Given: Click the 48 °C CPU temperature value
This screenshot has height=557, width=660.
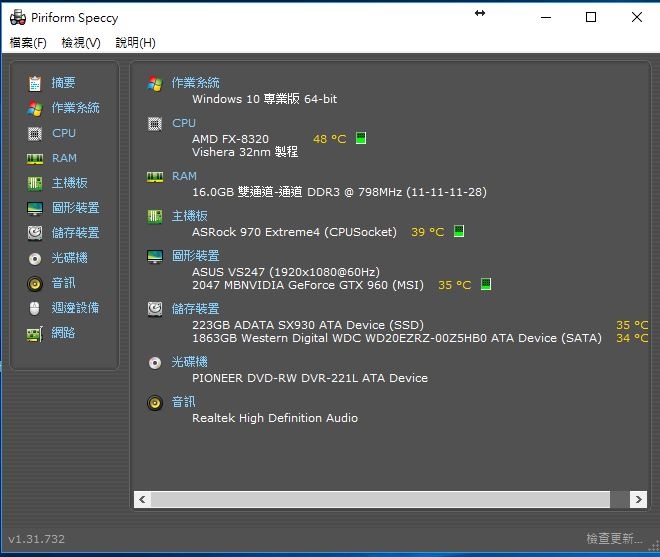Looking at the screenshot, I should click(x=330, y=139).
